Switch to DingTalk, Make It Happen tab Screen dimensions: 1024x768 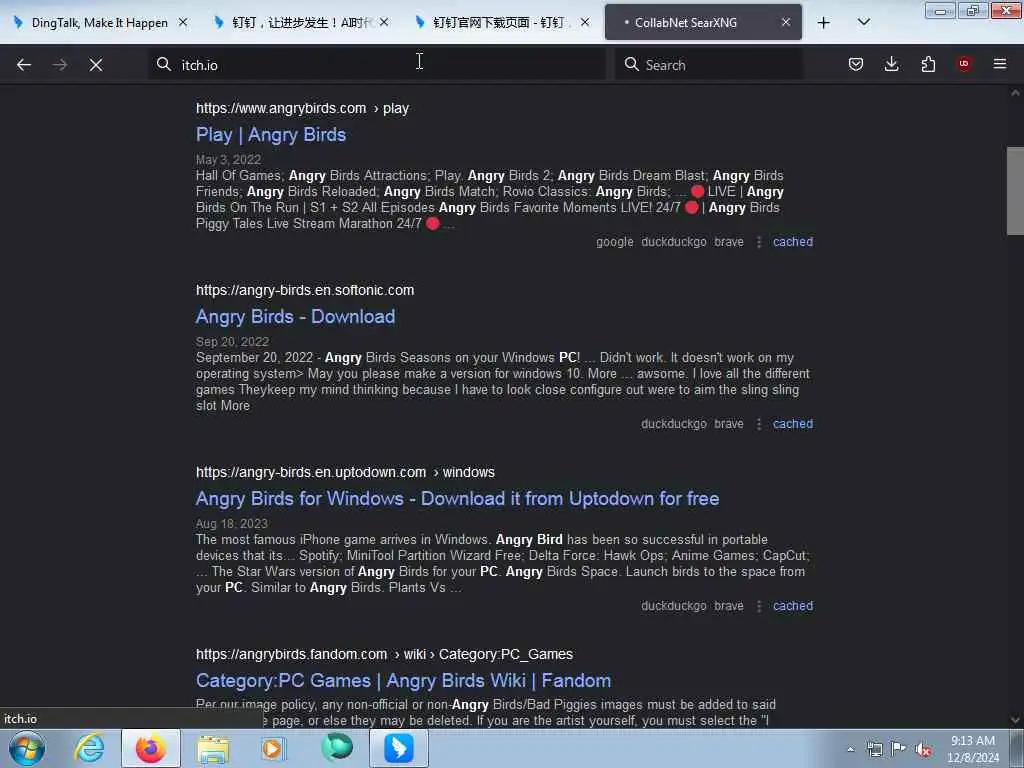tap(99, 22)
